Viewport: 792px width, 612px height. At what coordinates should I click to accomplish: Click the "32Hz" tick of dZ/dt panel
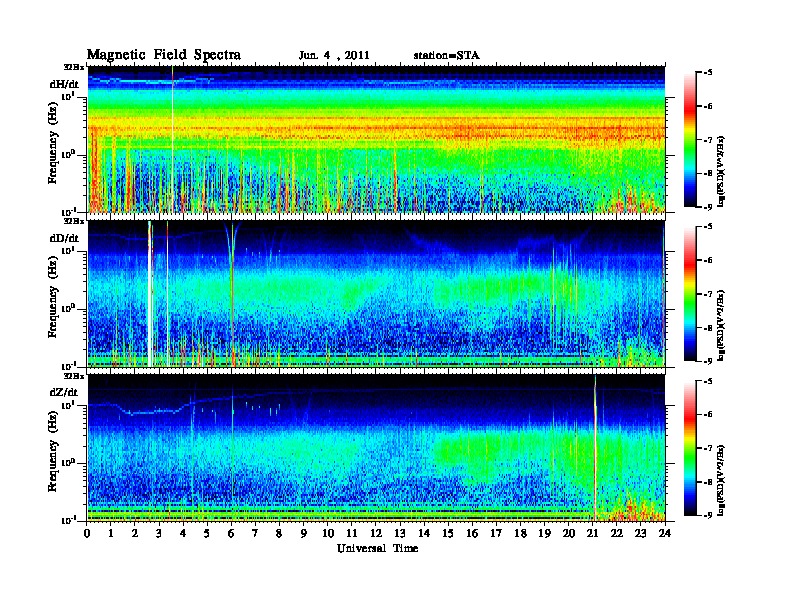click(x=73, y=375)
